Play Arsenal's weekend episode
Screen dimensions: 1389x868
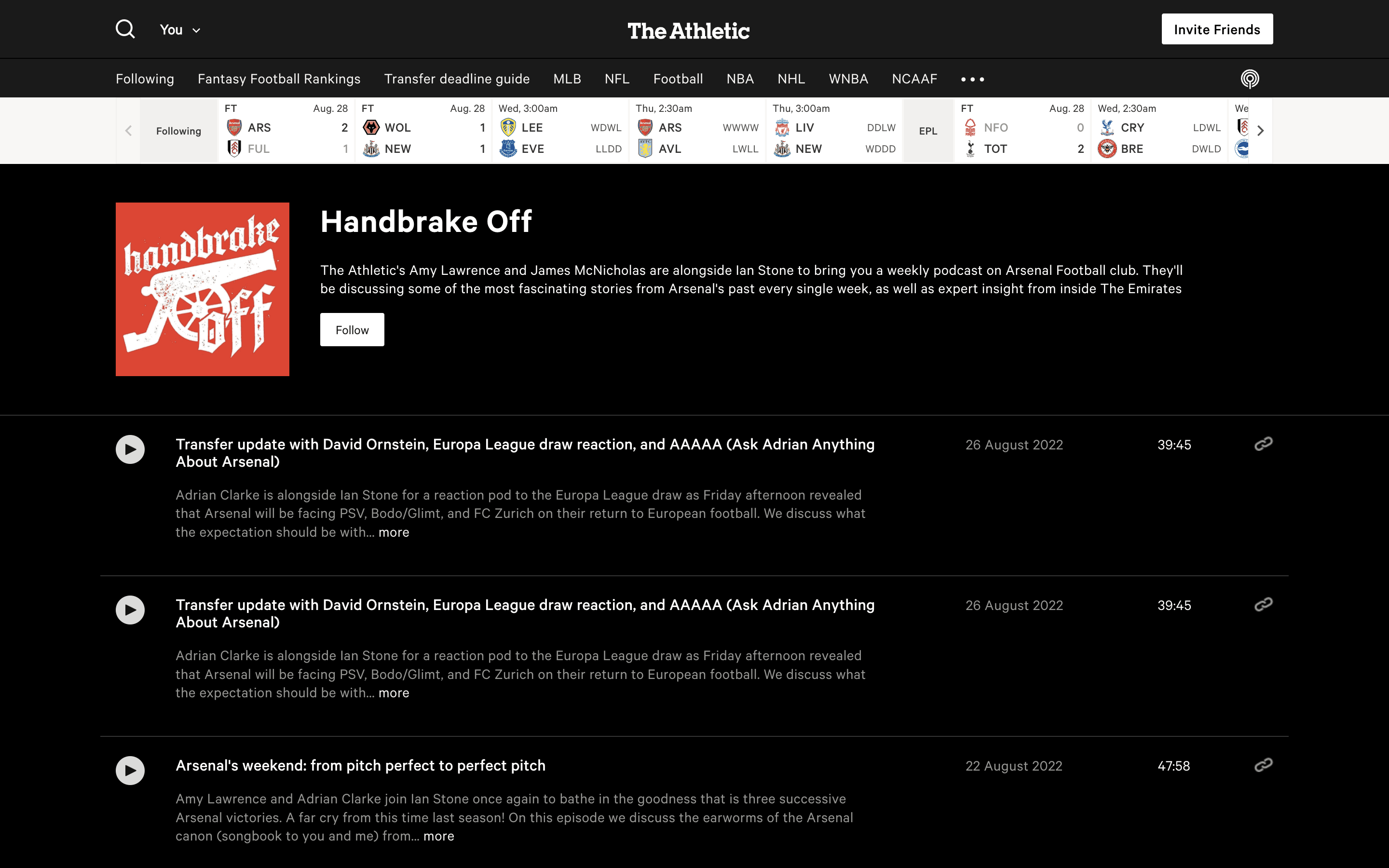coord(130,771)
